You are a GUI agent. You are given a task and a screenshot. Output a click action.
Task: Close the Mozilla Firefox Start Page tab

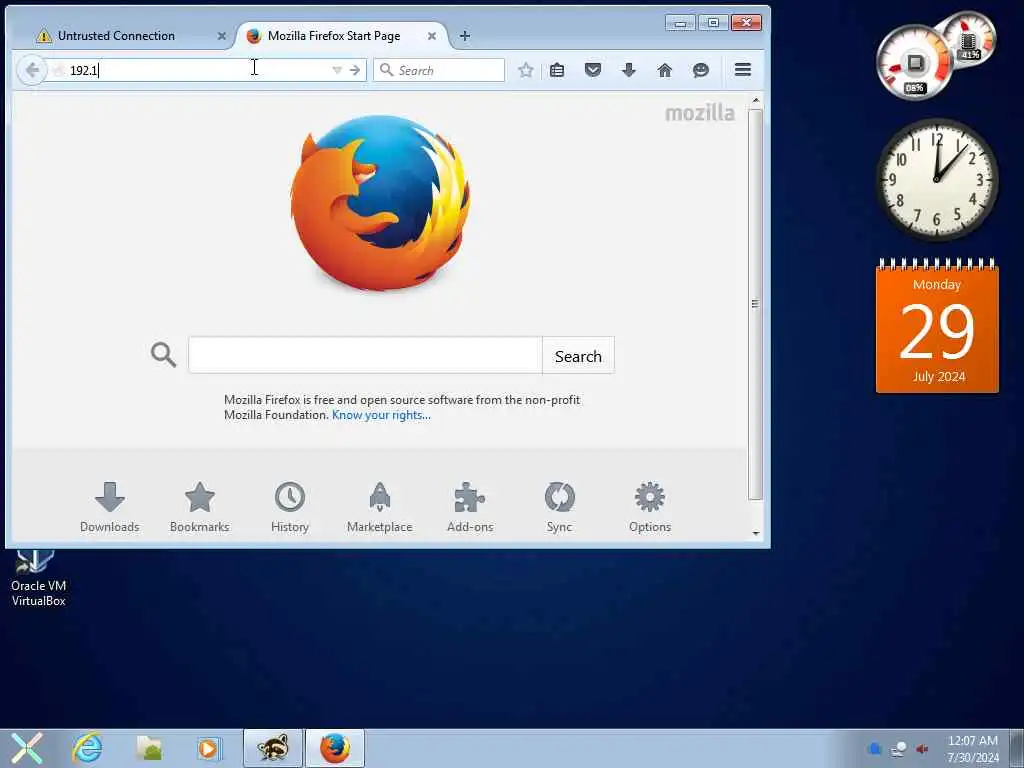(x=432, y=36)
